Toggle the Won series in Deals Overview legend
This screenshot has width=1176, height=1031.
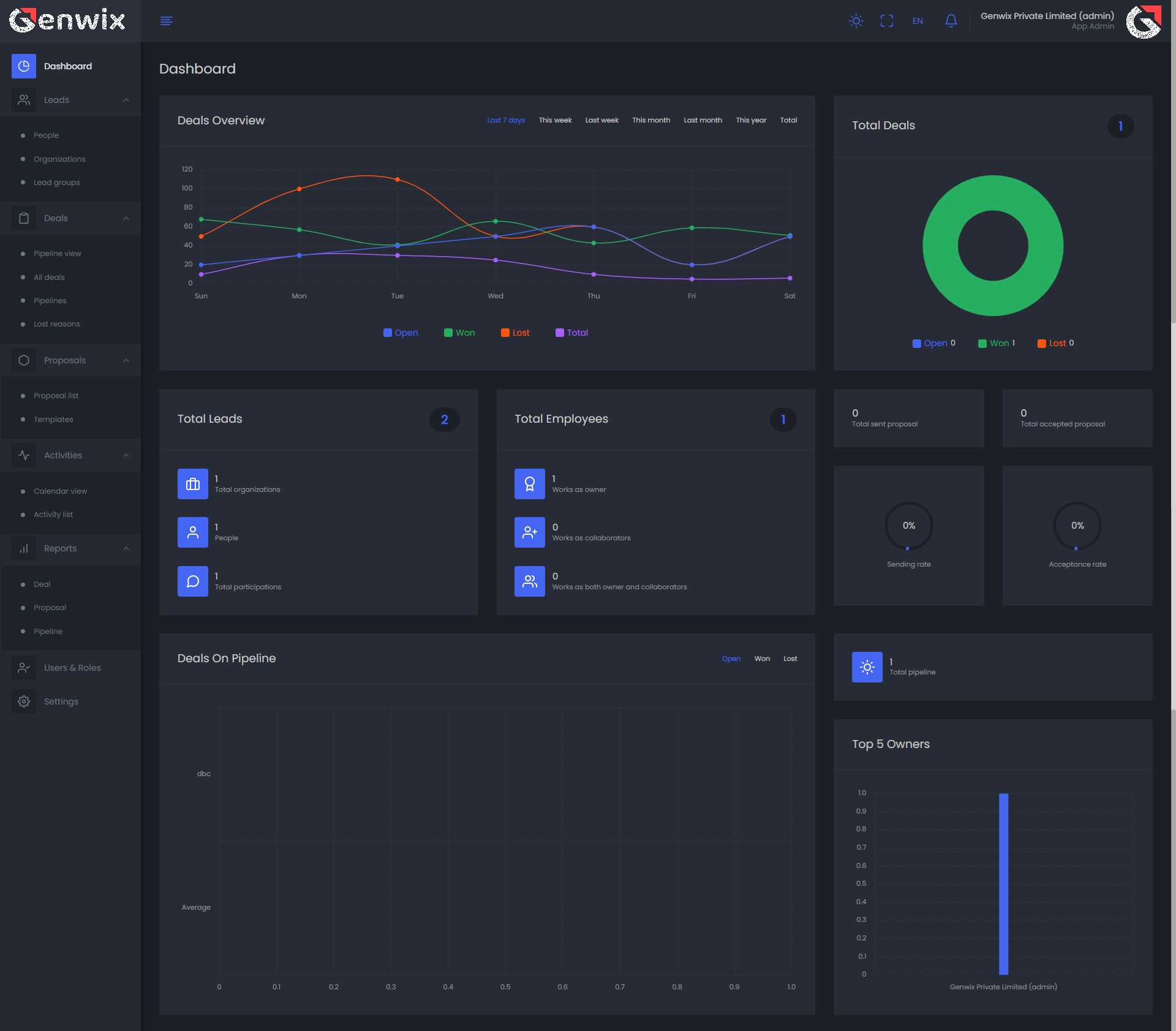click(x=459, y=333)
